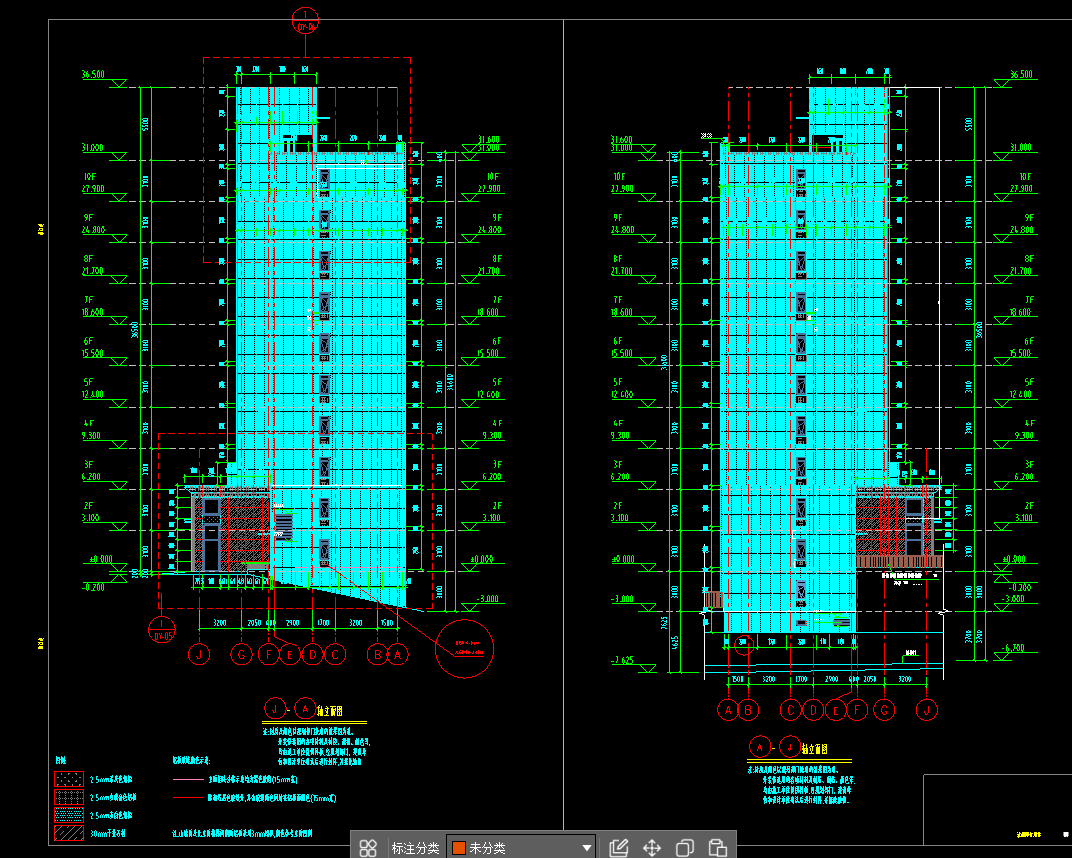This screenshot has height=858, width=1072.
Task: Open the 未分类 category dropdown arrow
Action: (x=587, y=848)
